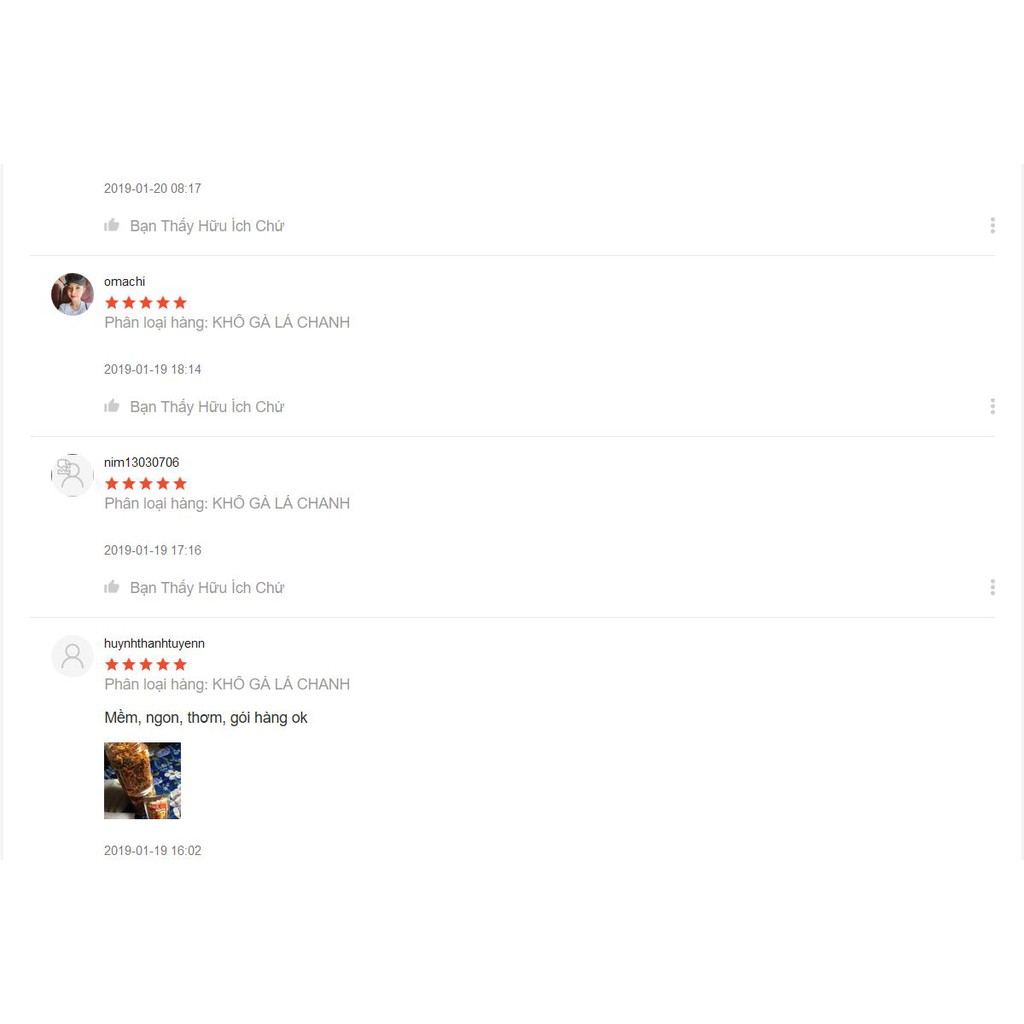This screenshot has width=1024, height=1024.
Task: Mark nim13030706's review helpful via text label
Action: 207,588
